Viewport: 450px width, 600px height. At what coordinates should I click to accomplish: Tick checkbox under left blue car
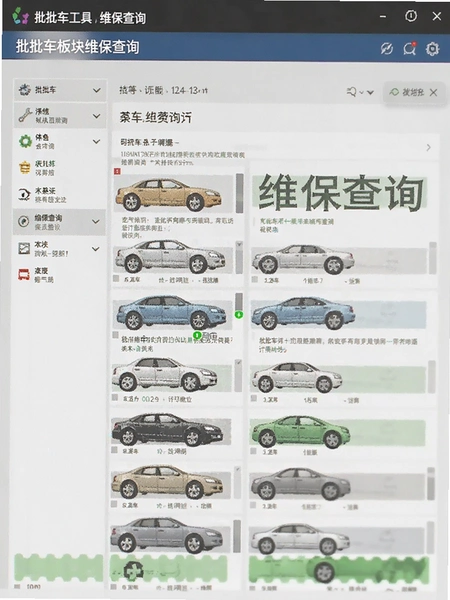pos(115,335)
